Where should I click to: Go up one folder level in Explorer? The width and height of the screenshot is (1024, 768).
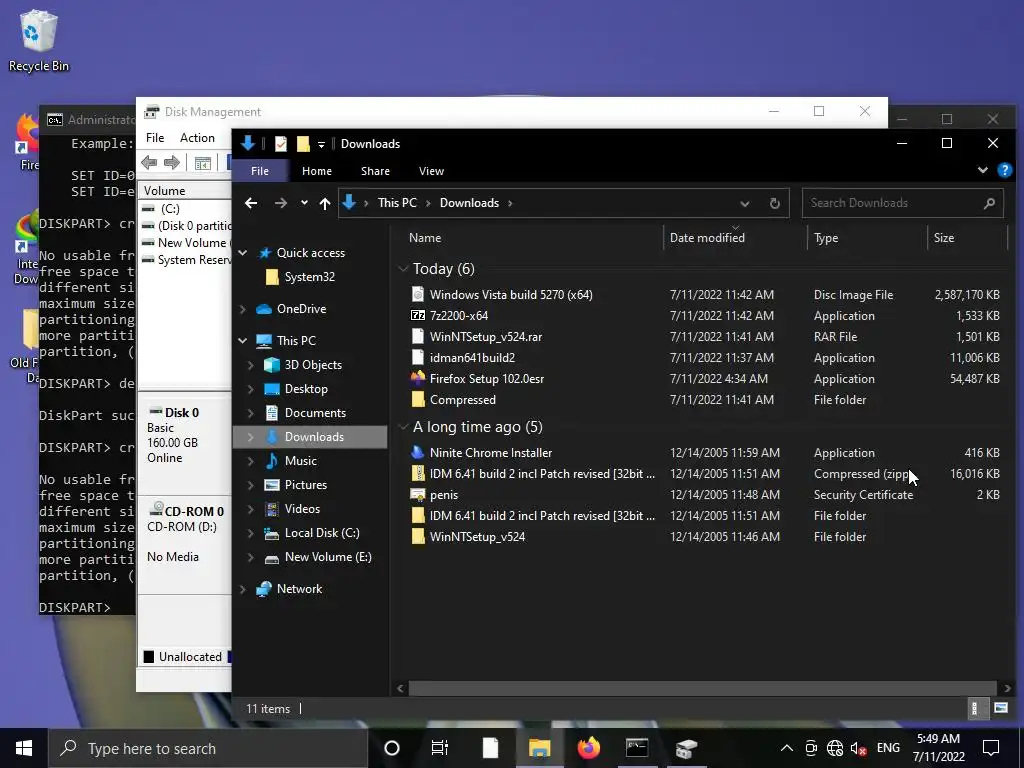325,203
